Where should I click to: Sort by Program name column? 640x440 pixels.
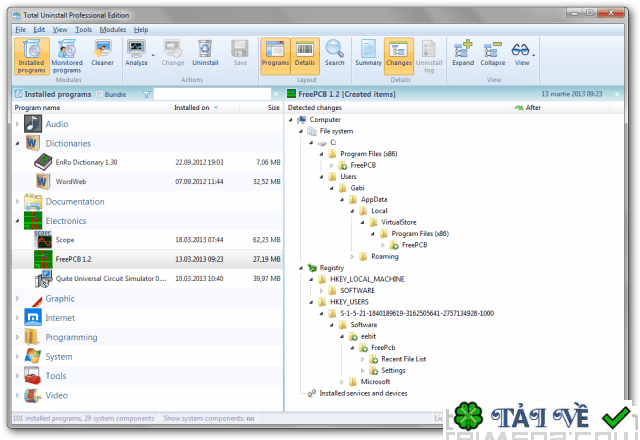tap(91, 108)
